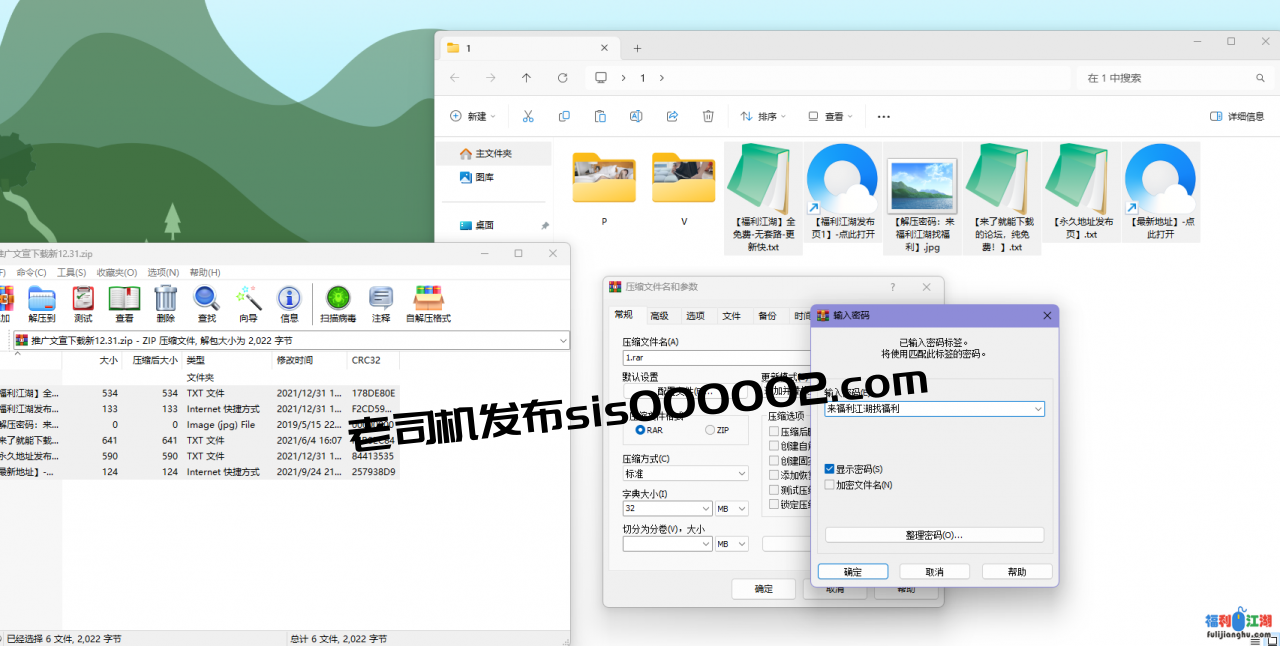
Task: Open the 选项(N) menu in WinRAR
Action: point(163,272)
